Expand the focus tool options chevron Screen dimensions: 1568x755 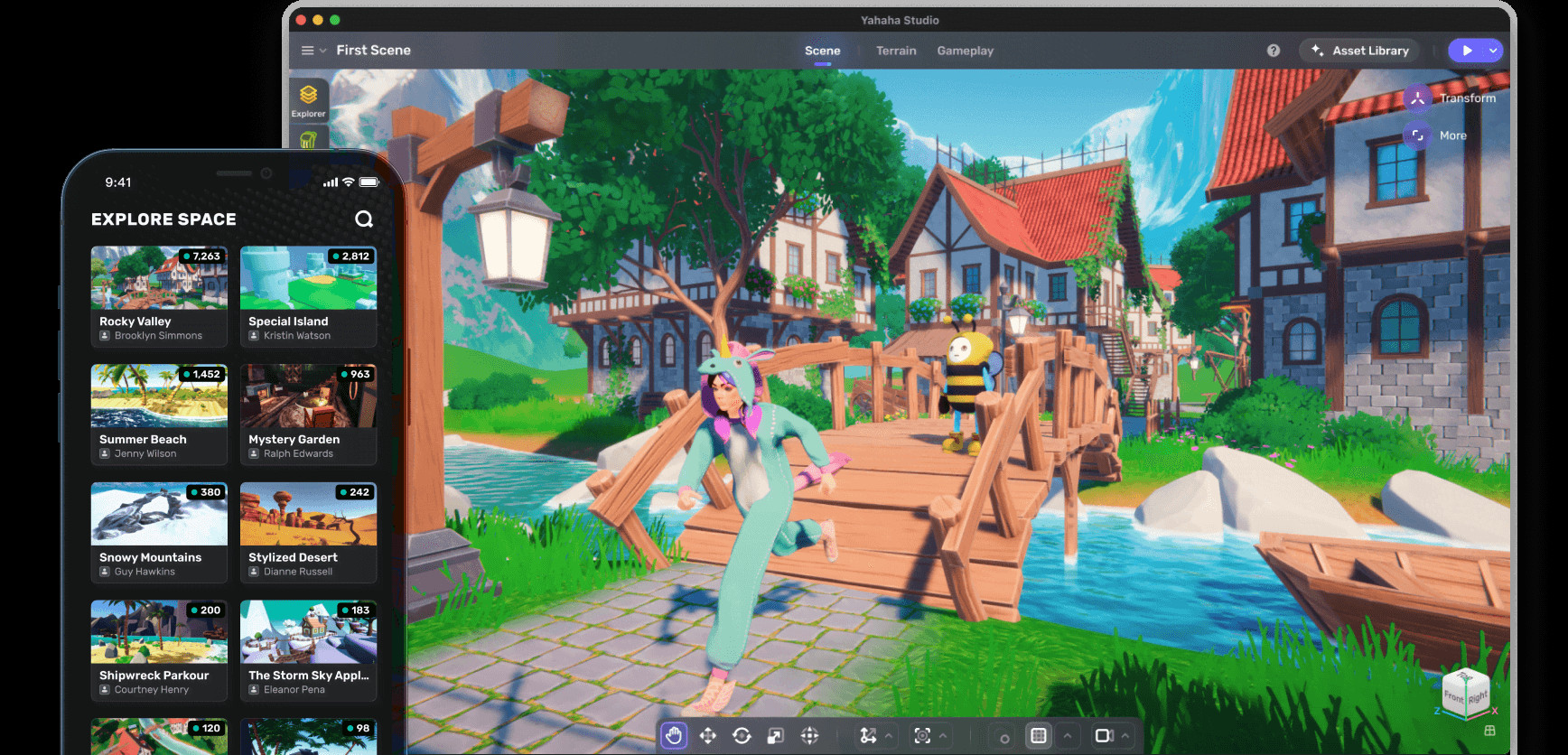point(943,735)
